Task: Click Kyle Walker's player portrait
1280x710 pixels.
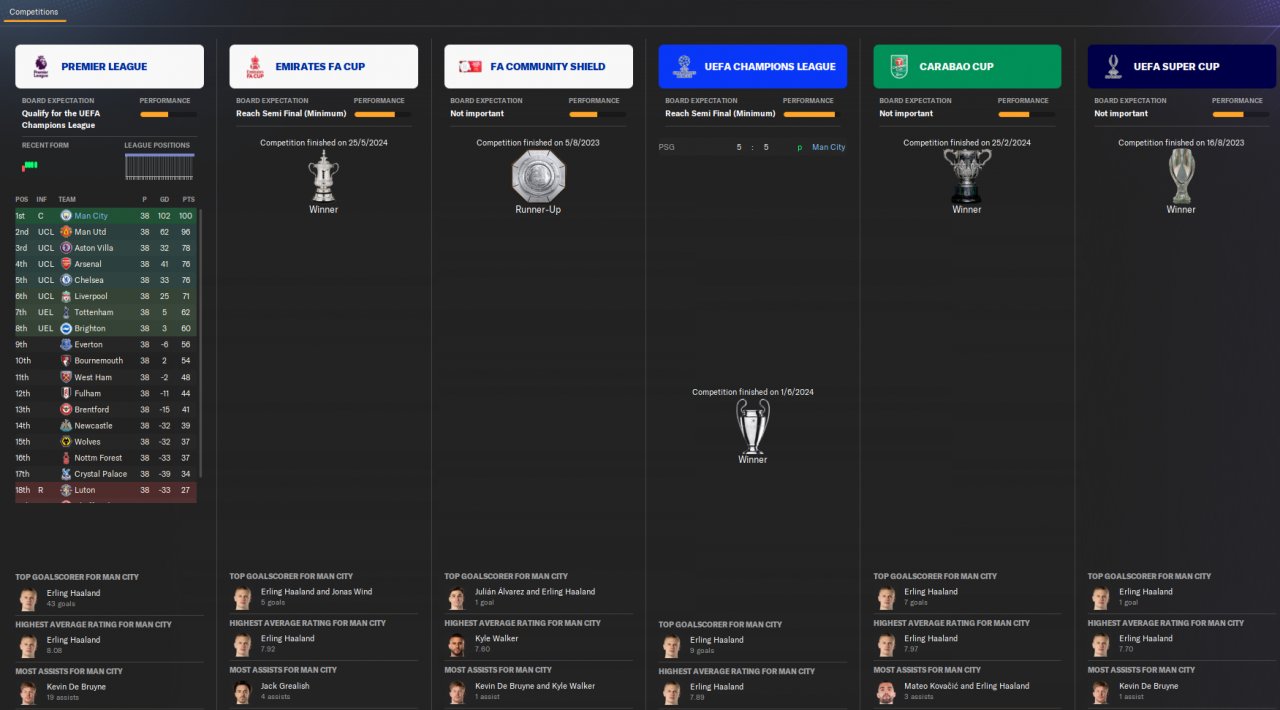Action: point(456,644)
